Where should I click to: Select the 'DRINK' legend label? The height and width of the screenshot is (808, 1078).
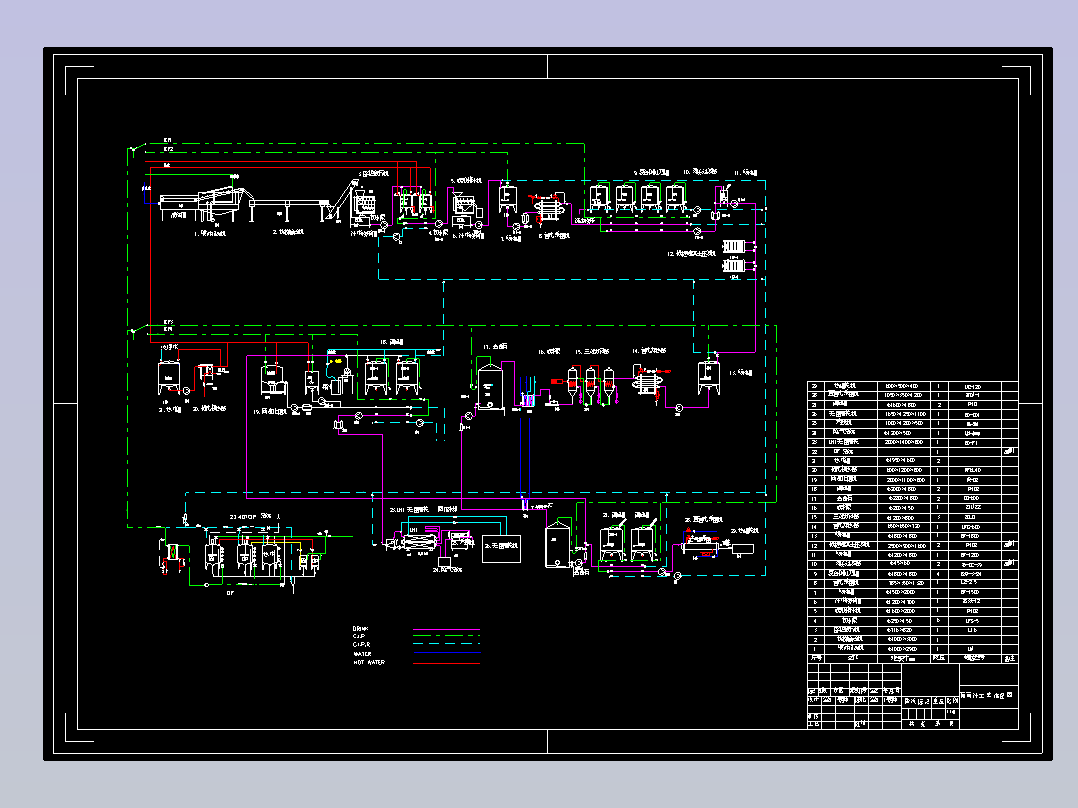(x=361, y=629)
